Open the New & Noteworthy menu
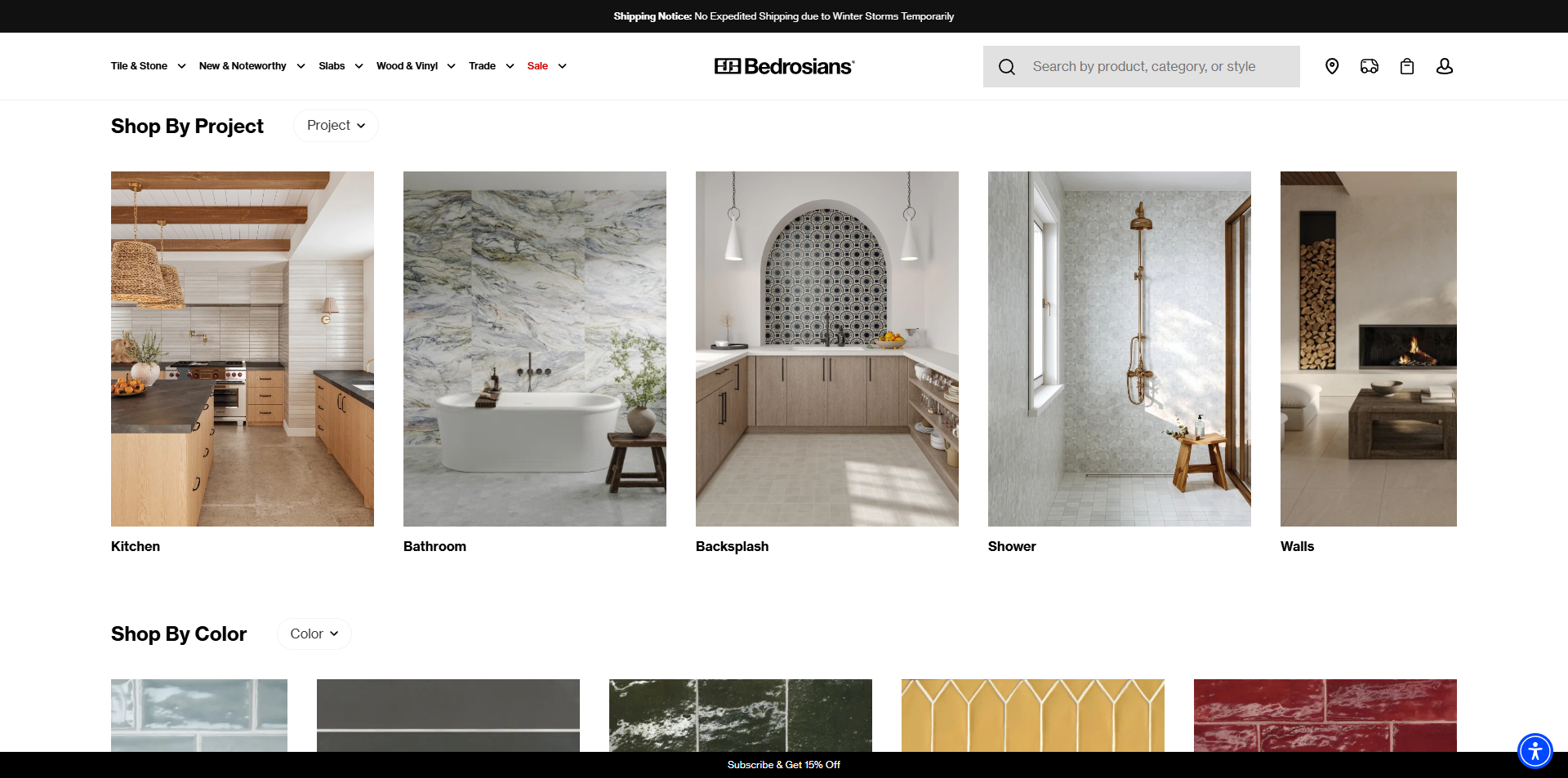This screenshot has width=1568, height=778. point(242,66)
